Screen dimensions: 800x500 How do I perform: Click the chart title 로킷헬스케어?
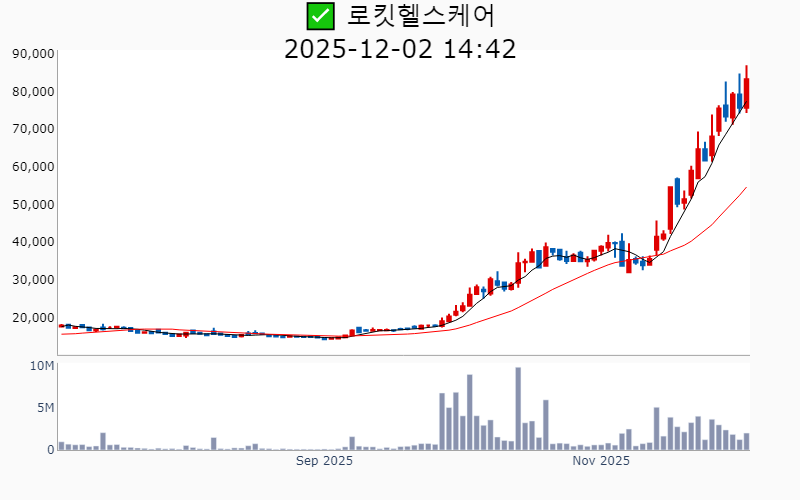click(421, 16)
